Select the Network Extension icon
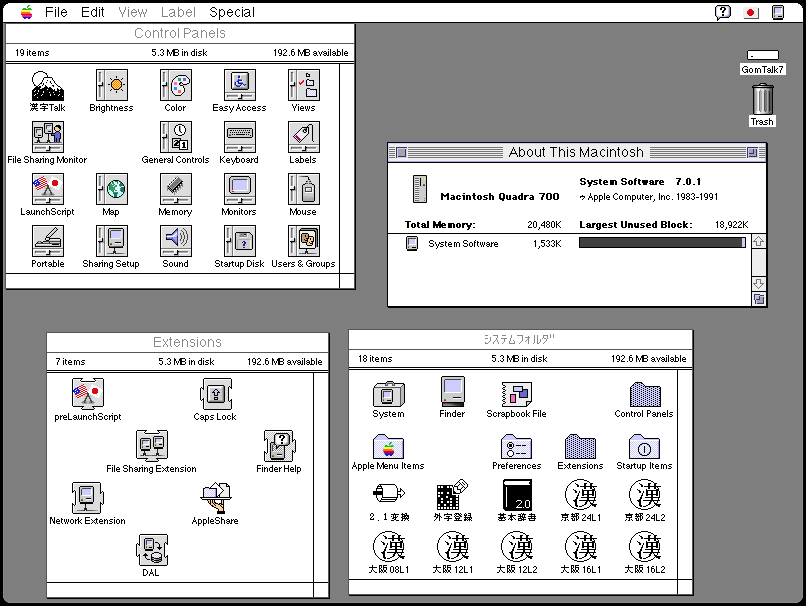 pyautogui.click(x=87, y=498)
